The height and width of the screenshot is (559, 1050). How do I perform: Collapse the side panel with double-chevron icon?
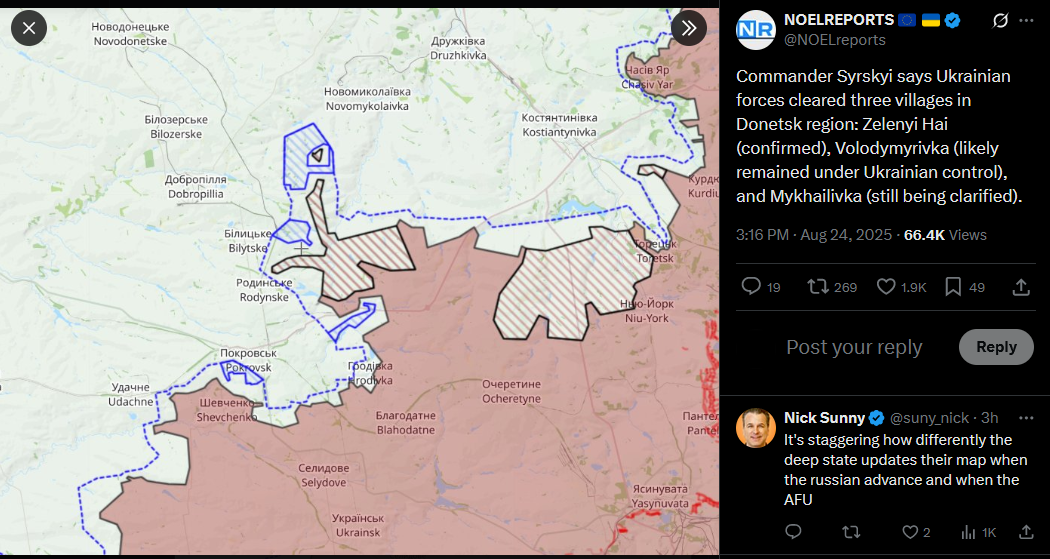click(688, 28)
